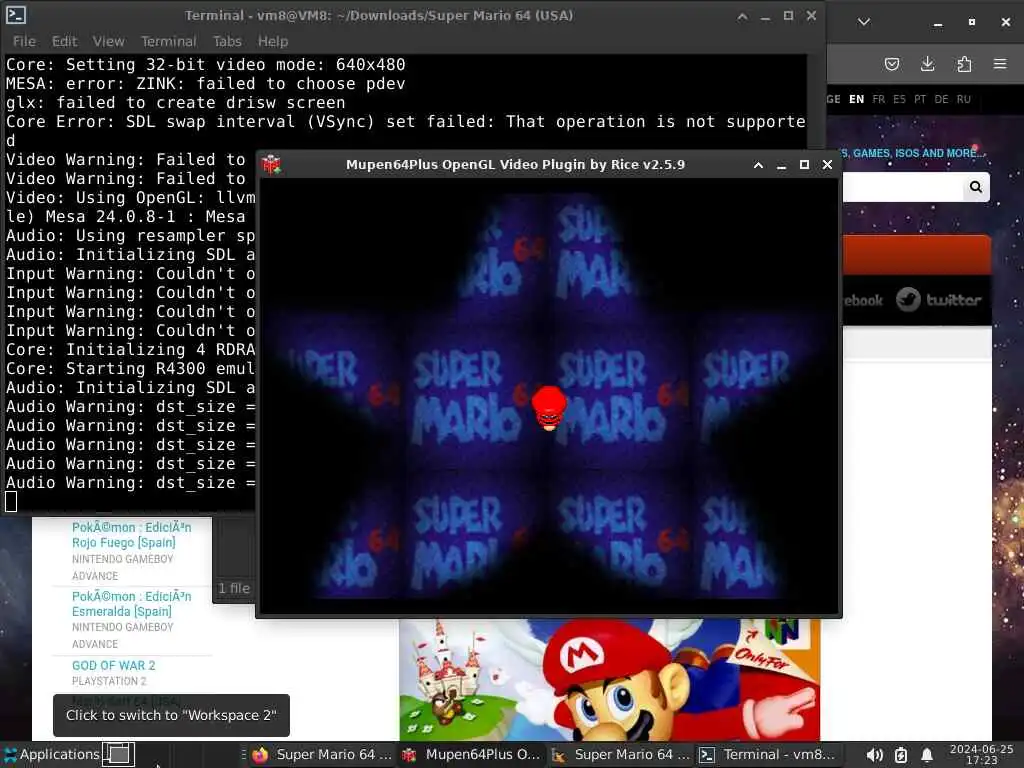Click the taskbar window list handle

click(243, 754)
